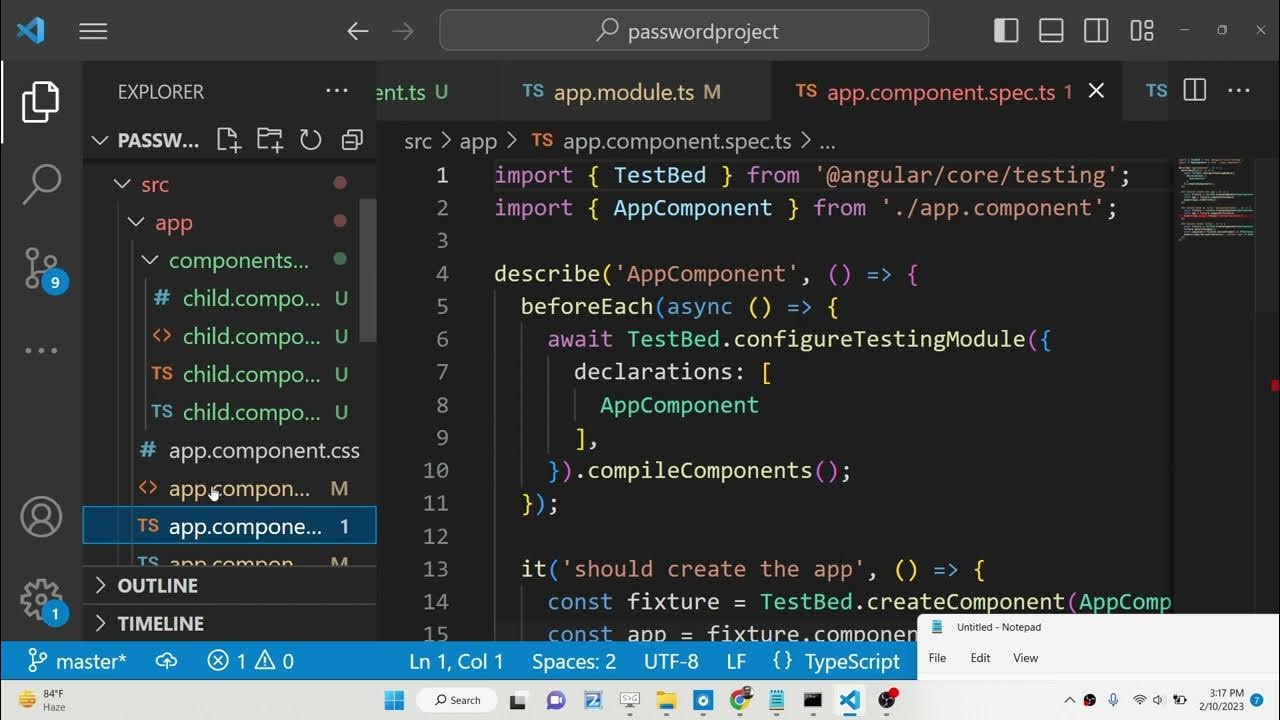The image size is (1280, 720).
Task: Toggle the Secondary Side Bar layout button
Action: 1096,31
